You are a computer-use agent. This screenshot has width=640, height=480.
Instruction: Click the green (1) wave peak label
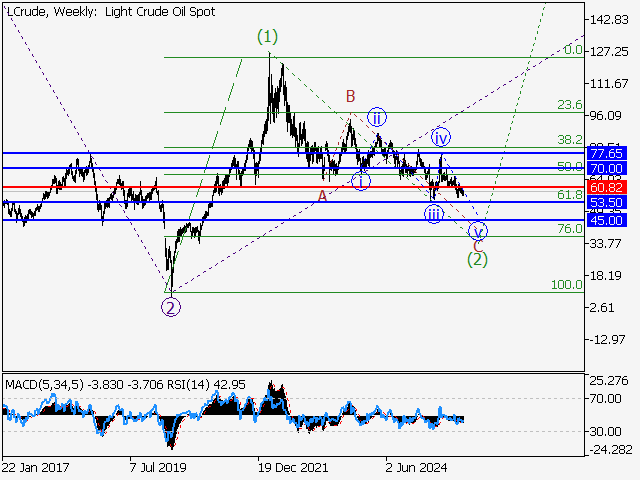(x=267, y=37)
